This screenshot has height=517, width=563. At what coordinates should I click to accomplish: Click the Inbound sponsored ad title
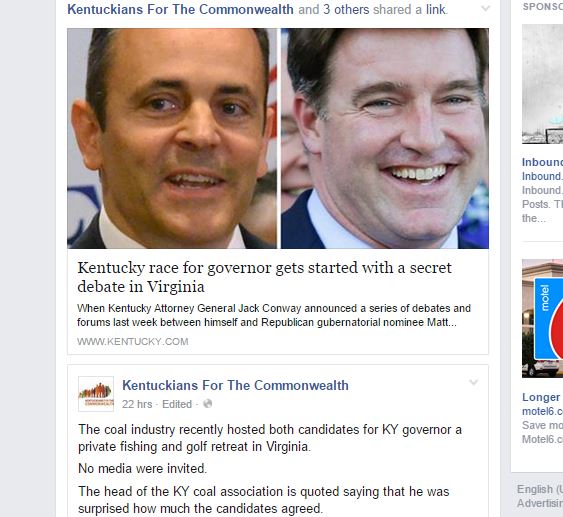point(543,162)
